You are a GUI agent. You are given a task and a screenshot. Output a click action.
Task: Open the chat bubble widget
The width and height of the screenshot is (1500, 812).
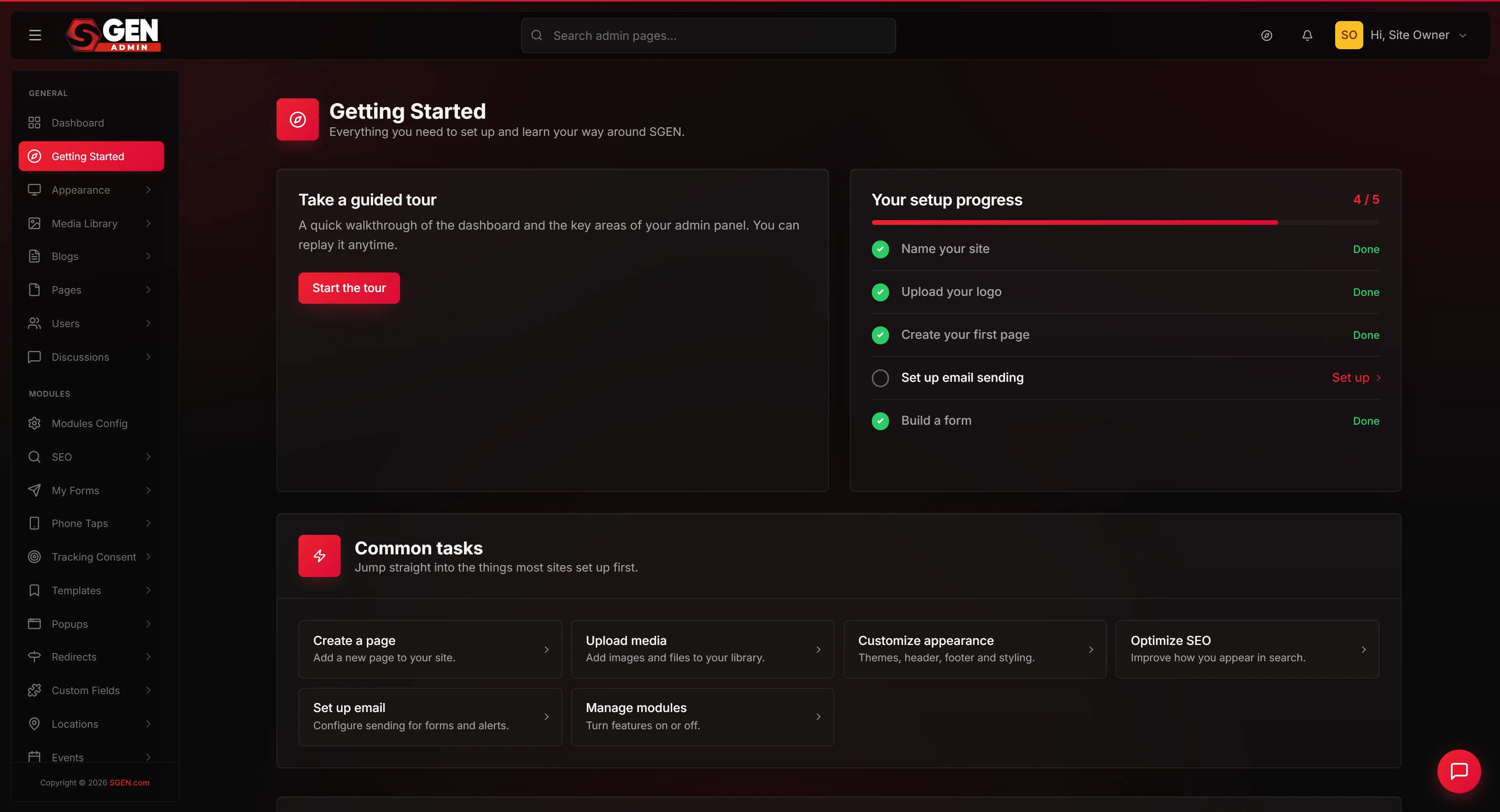point(1459,771)
